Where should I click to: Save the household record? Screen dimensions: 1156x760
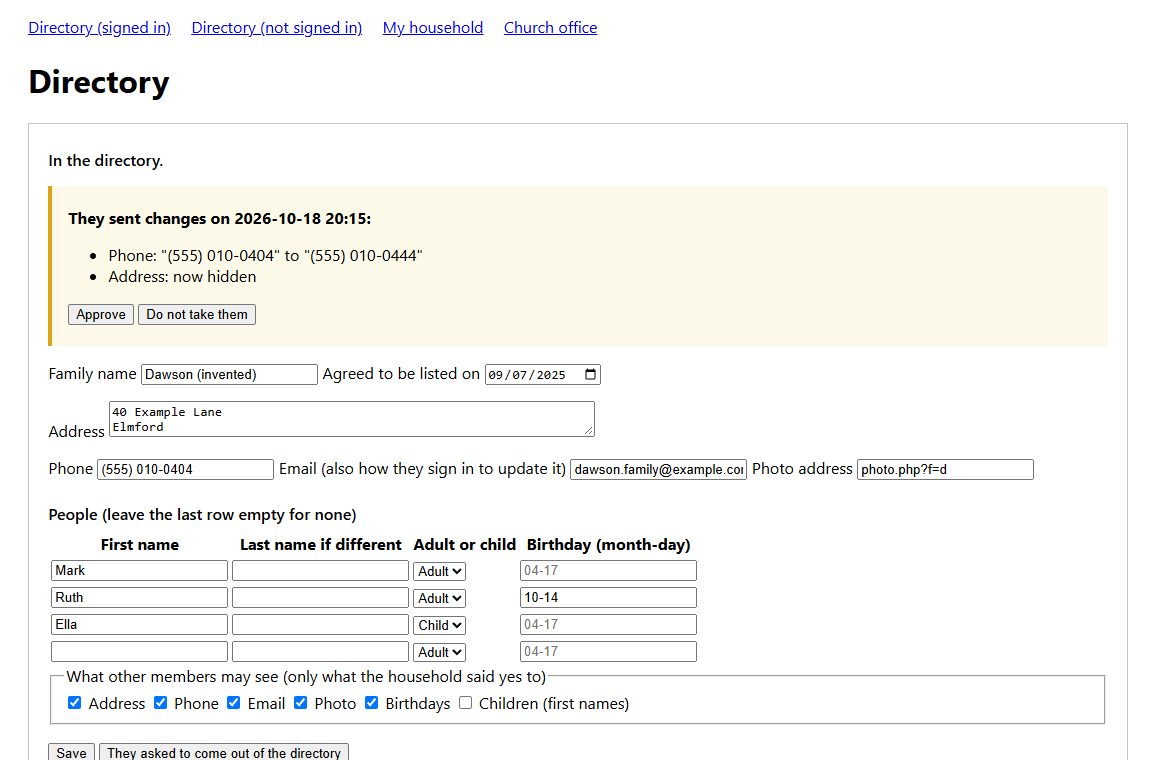point(72,752)
